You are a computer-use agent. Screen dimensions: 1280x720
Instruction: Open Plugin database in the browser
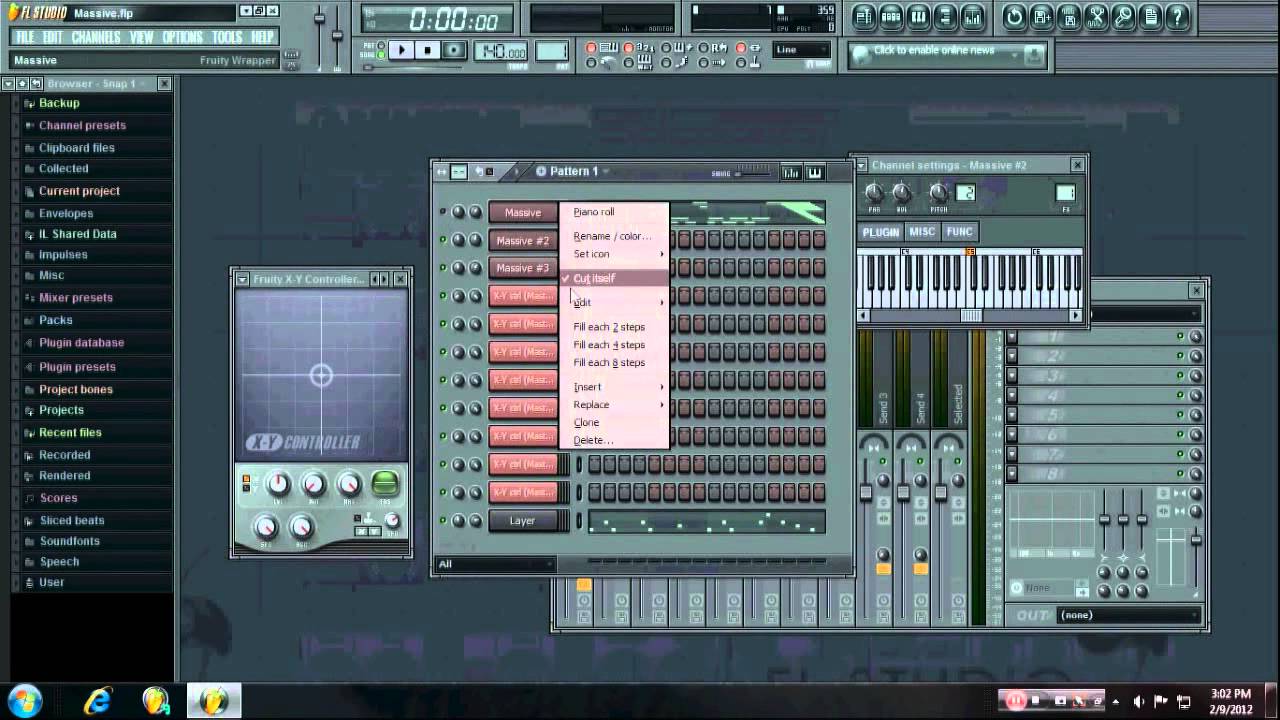pos(81,342)
